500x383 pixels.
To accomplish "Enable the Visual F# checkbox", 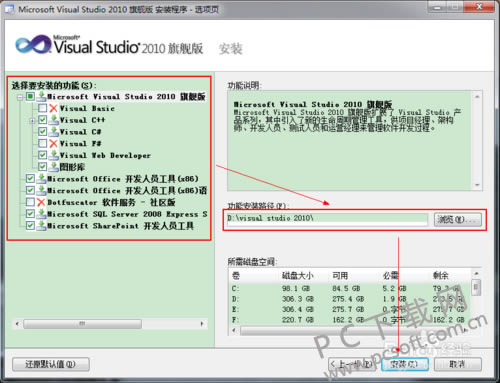I will (42, 143).
